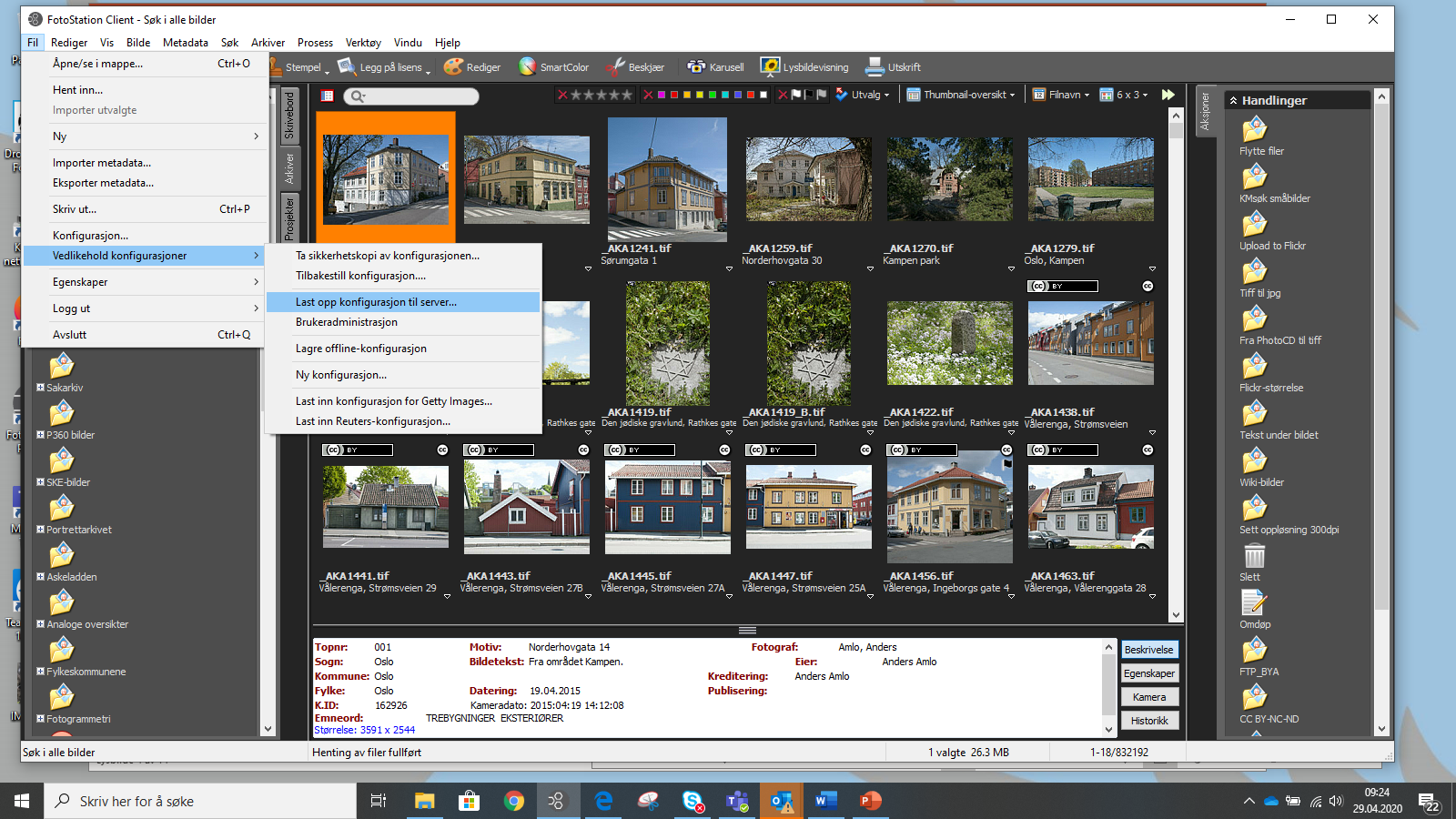The height and width of the screenshot is (819, 1456).
Task: Run the Omdøp rename action
Action: tap(1254, 603)
